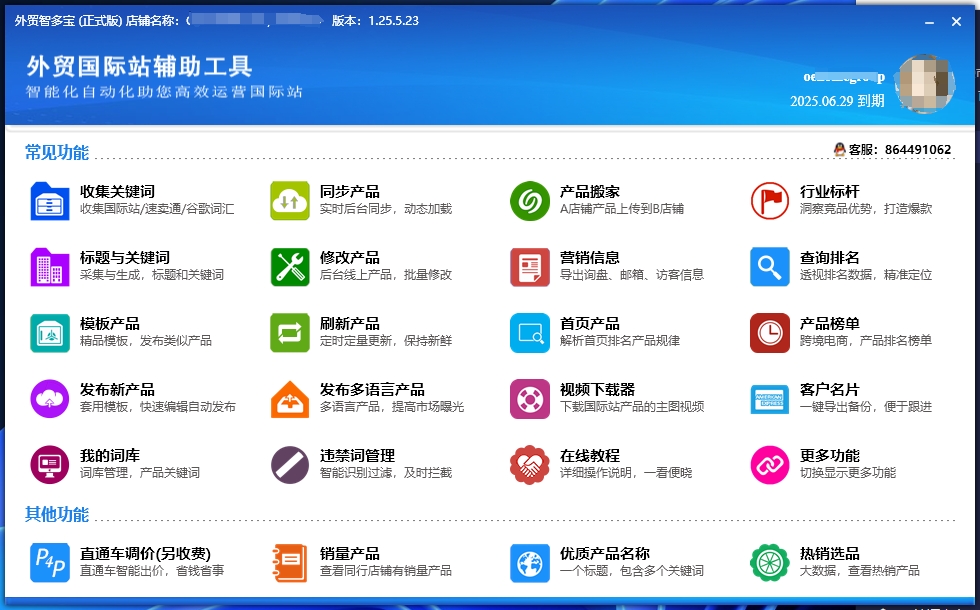
Task: Select 营销信息 feature title
Action: pos(590,258)
